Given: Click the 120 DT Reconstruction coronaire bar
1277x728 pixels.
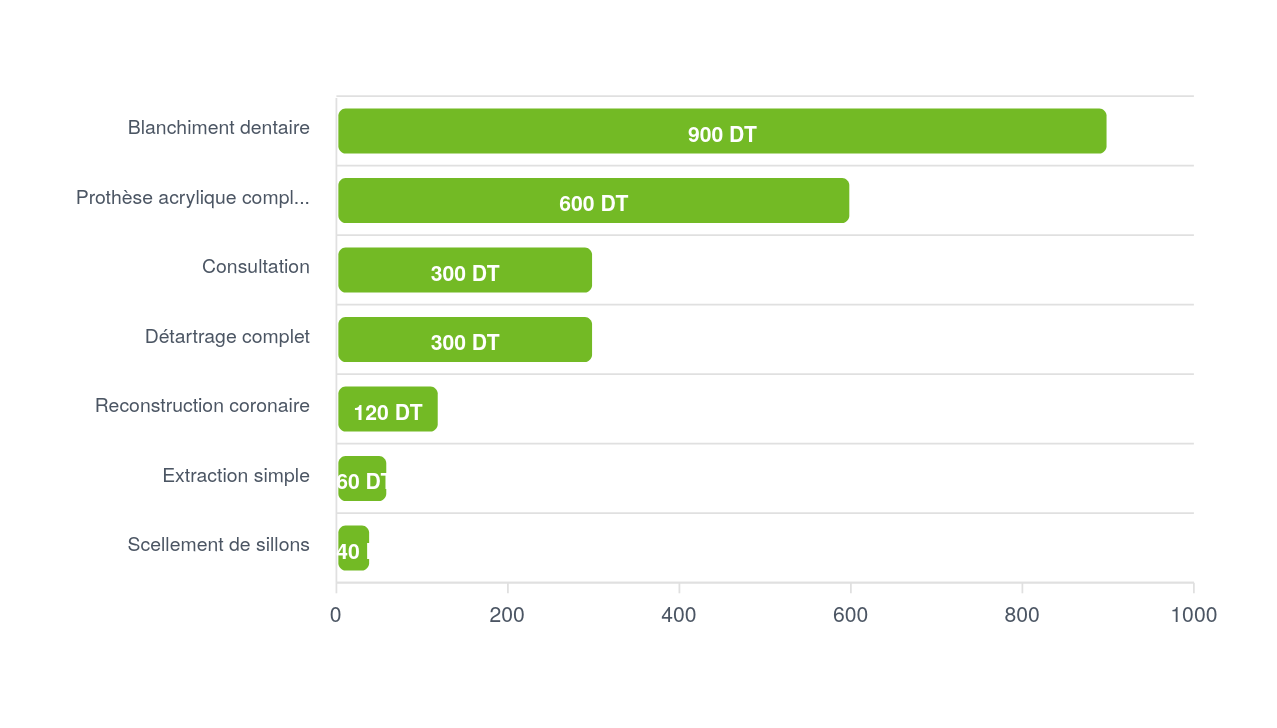Looking at the screenshot, I should (388, 409).
